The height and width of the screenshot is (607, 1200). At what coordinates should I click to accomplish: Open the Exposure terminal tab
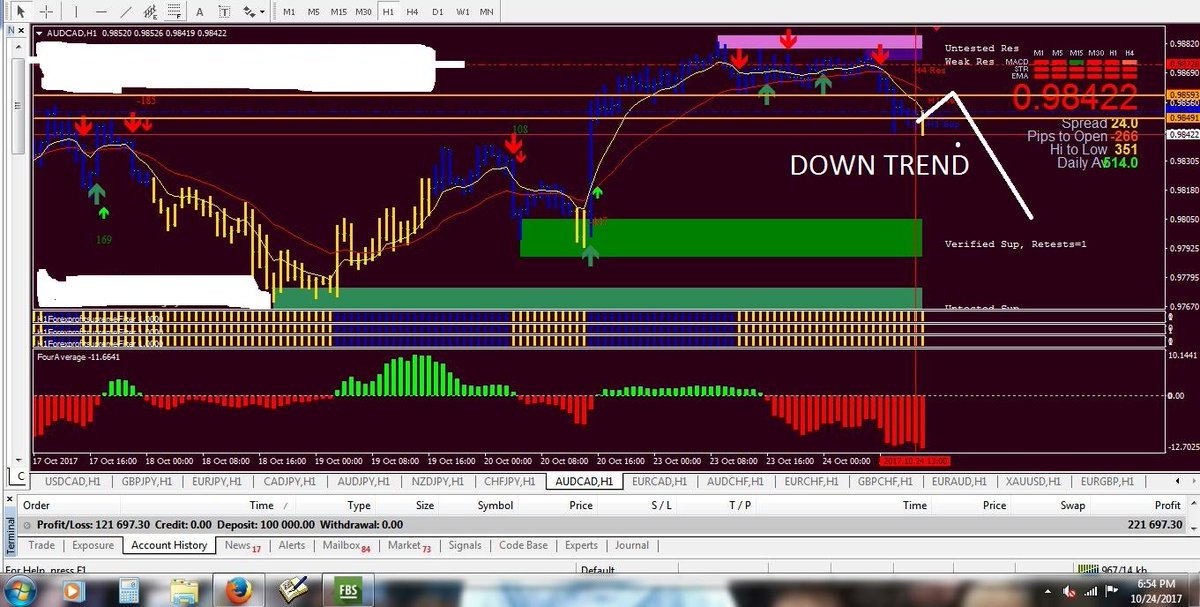91,545
